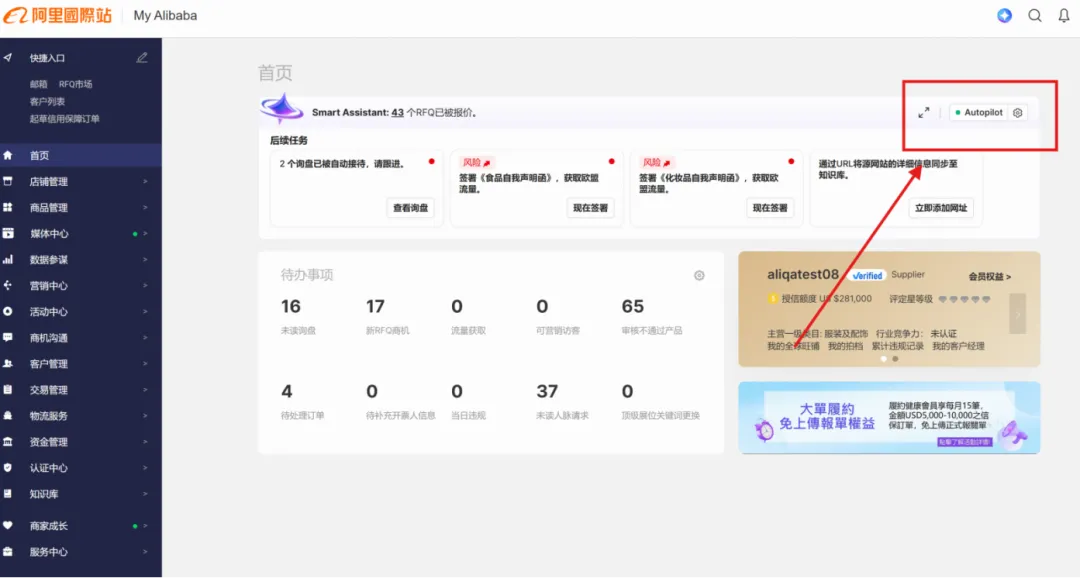The height and width of the screenshot is (578, 1080).
Task: Open Autopilot settings gear icon
Action: (x=1017, y=112)
